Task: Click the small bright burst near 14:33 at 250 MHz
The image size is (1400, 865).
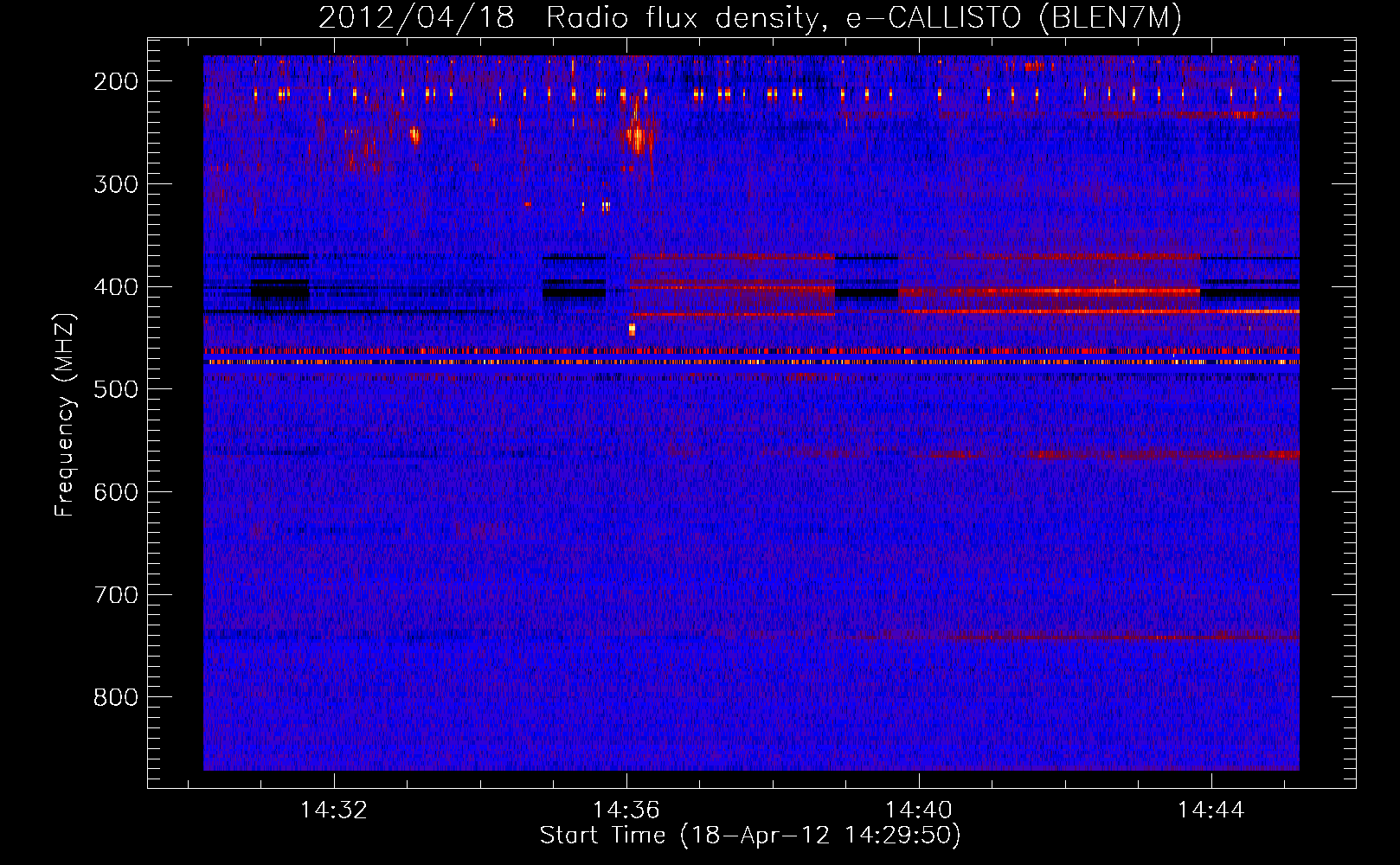Action: [414, 135]
